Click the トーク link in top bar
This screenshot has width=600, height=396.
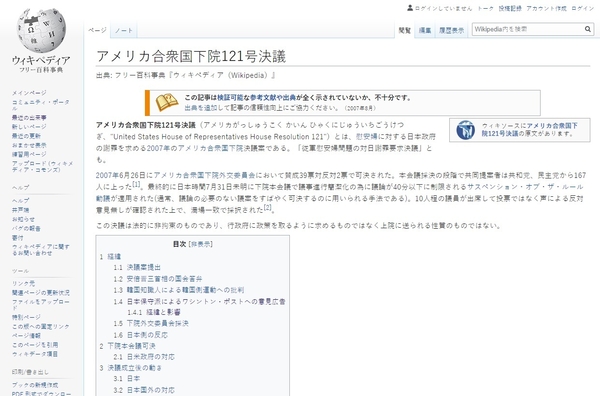pyautogui.click(x=485, y=8)
